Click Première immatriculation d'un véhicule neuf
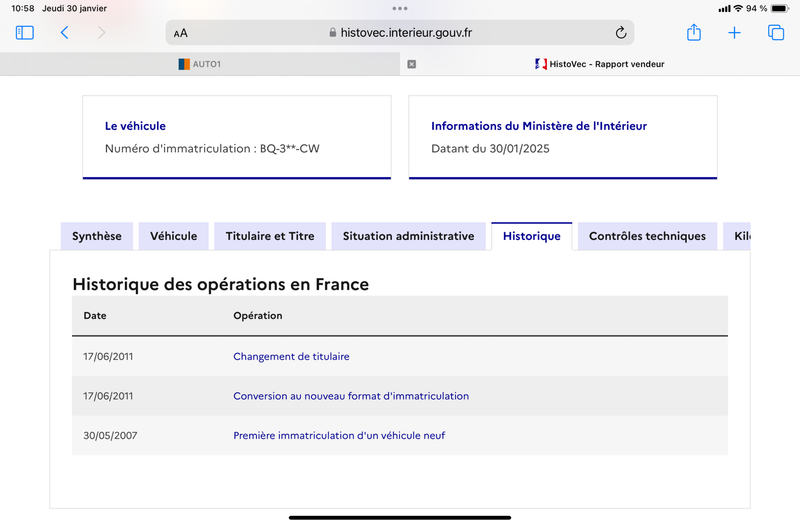Image resolution: width=800 pixels, height=525 pixels. click(339, 436)
